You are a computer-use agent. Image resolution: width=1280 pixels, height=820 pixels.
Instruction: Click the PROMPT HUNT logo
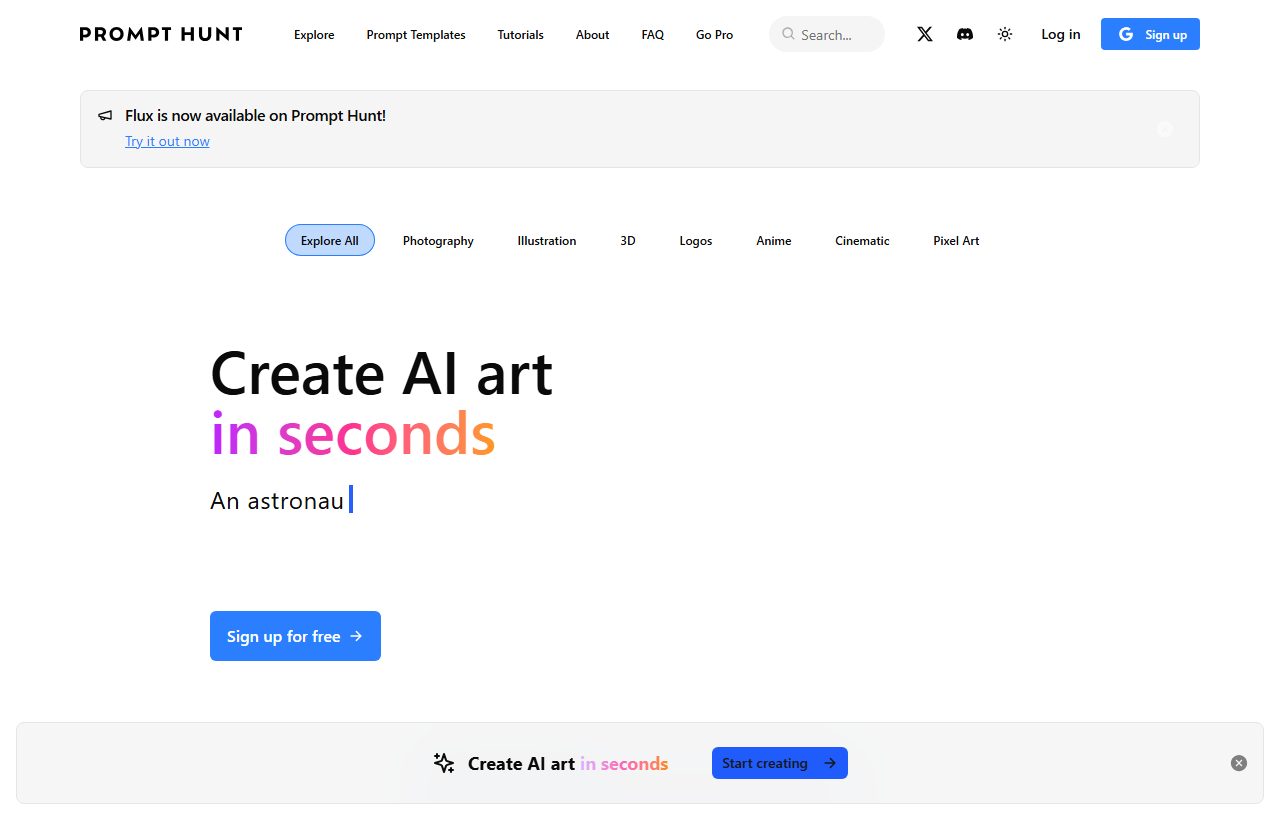click(x=161, y=34)
